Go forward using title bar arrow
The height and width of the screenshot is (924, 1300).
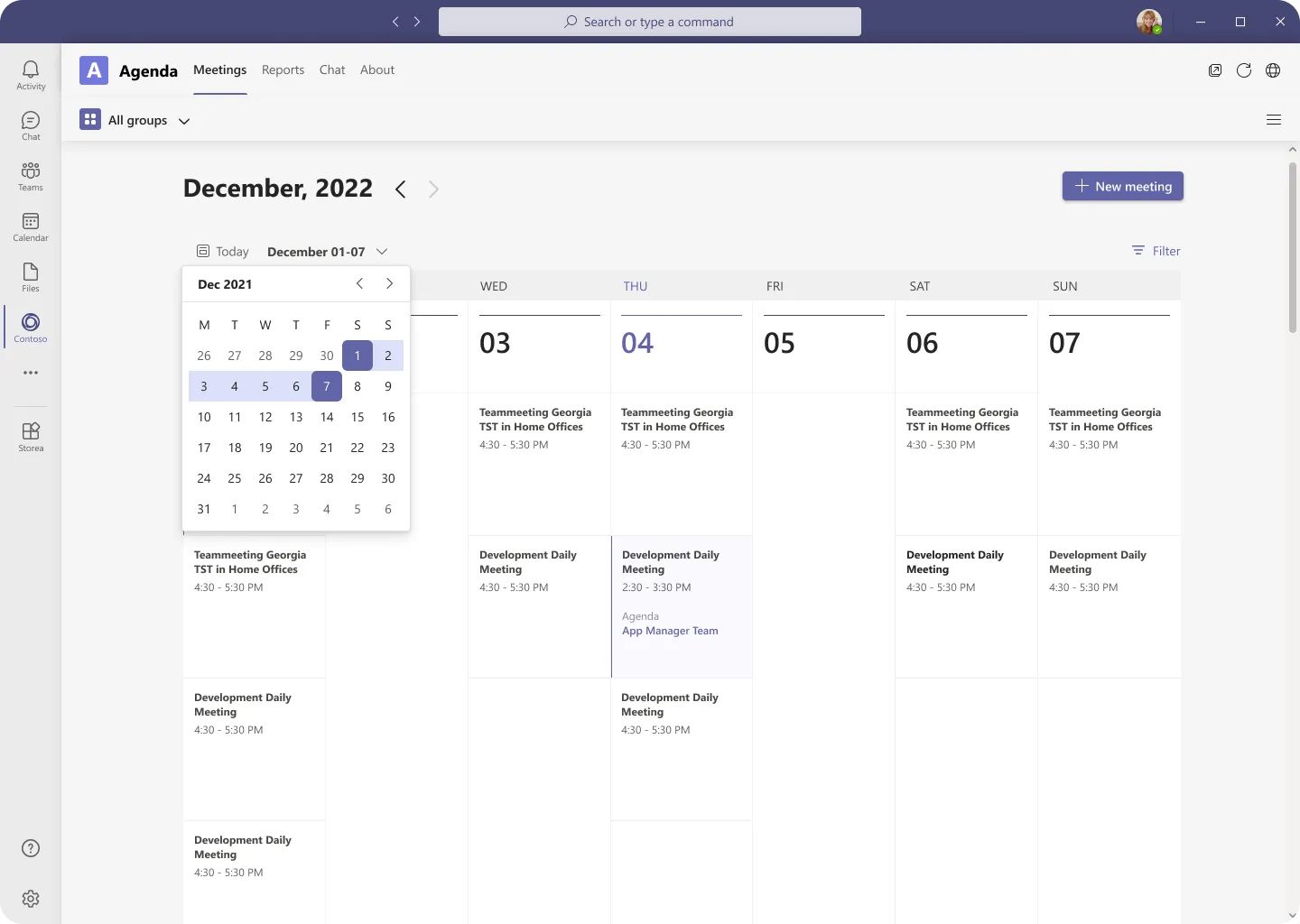coord(417,22)
